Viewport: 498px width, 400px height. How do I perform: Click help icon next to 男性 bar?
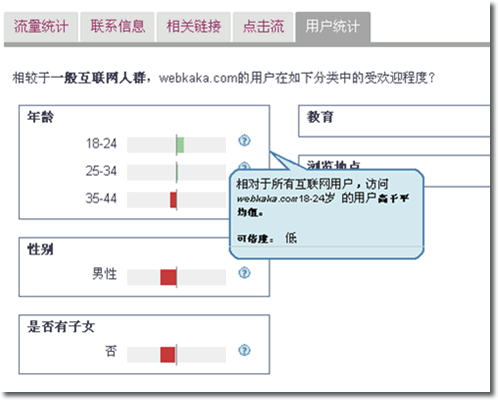[x=244, y=273]
